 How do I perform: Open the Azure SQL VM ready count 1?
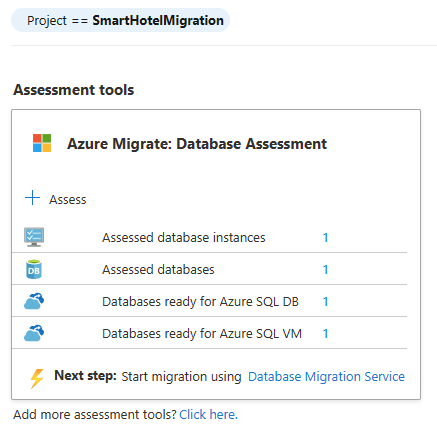(325, 333)
